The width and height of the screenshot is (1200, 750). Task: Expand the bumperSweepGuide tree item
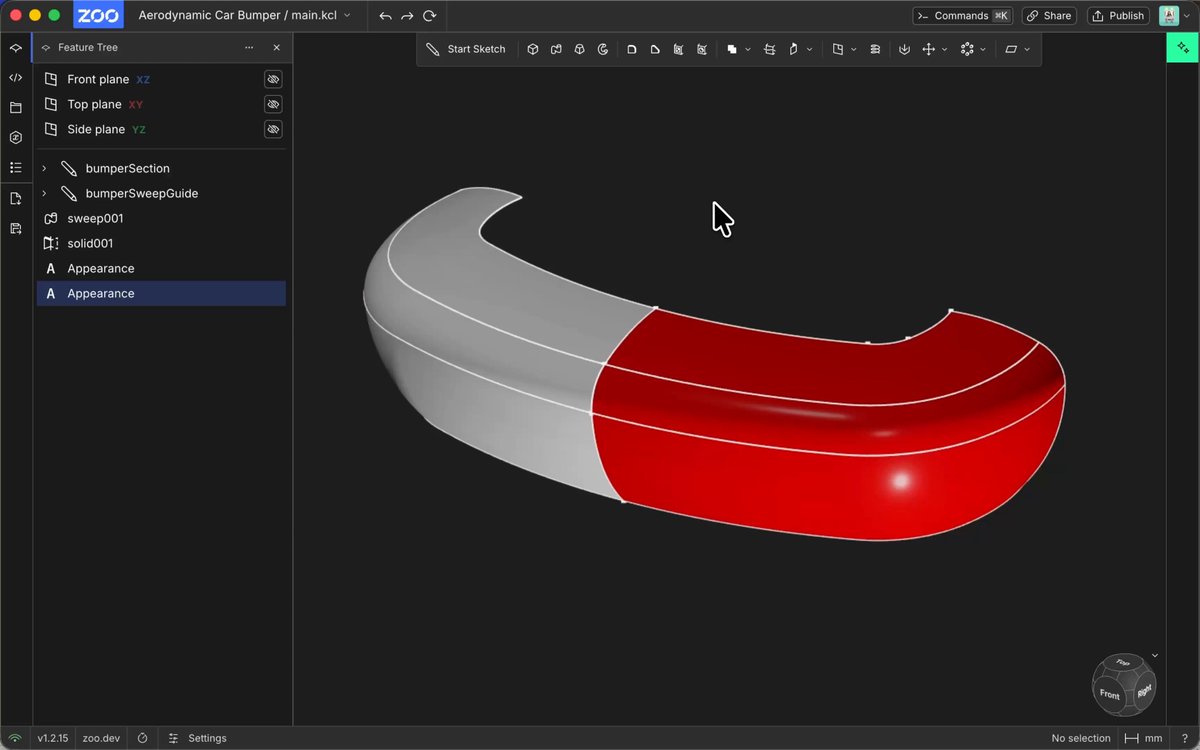[44, 193]
